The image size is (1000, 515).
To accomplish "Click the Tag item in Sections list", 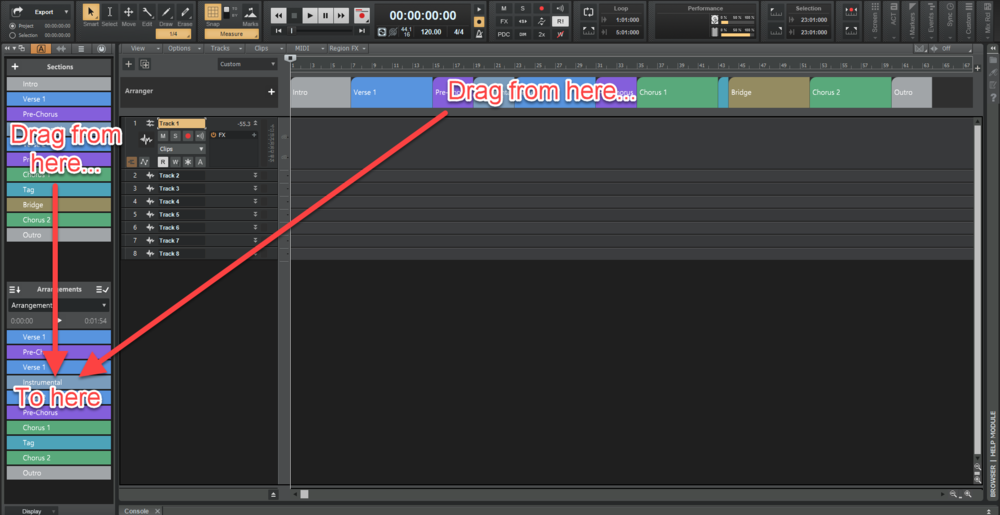I will 58,189.
